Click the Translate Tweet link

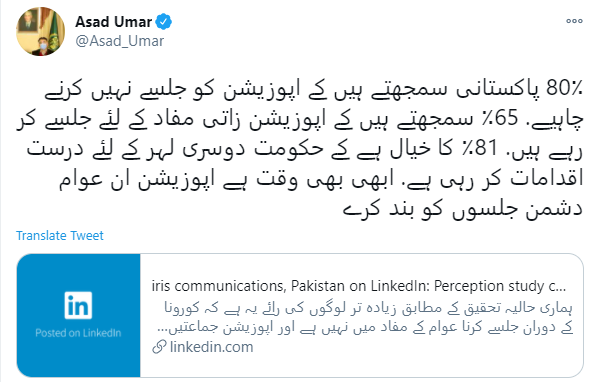[x=60, y=235]
